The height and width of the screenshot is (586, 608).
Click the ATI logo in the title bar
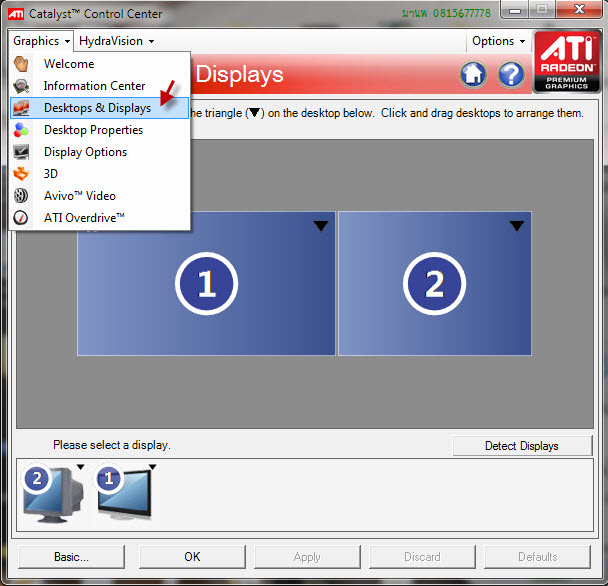(x=16, y=14)
